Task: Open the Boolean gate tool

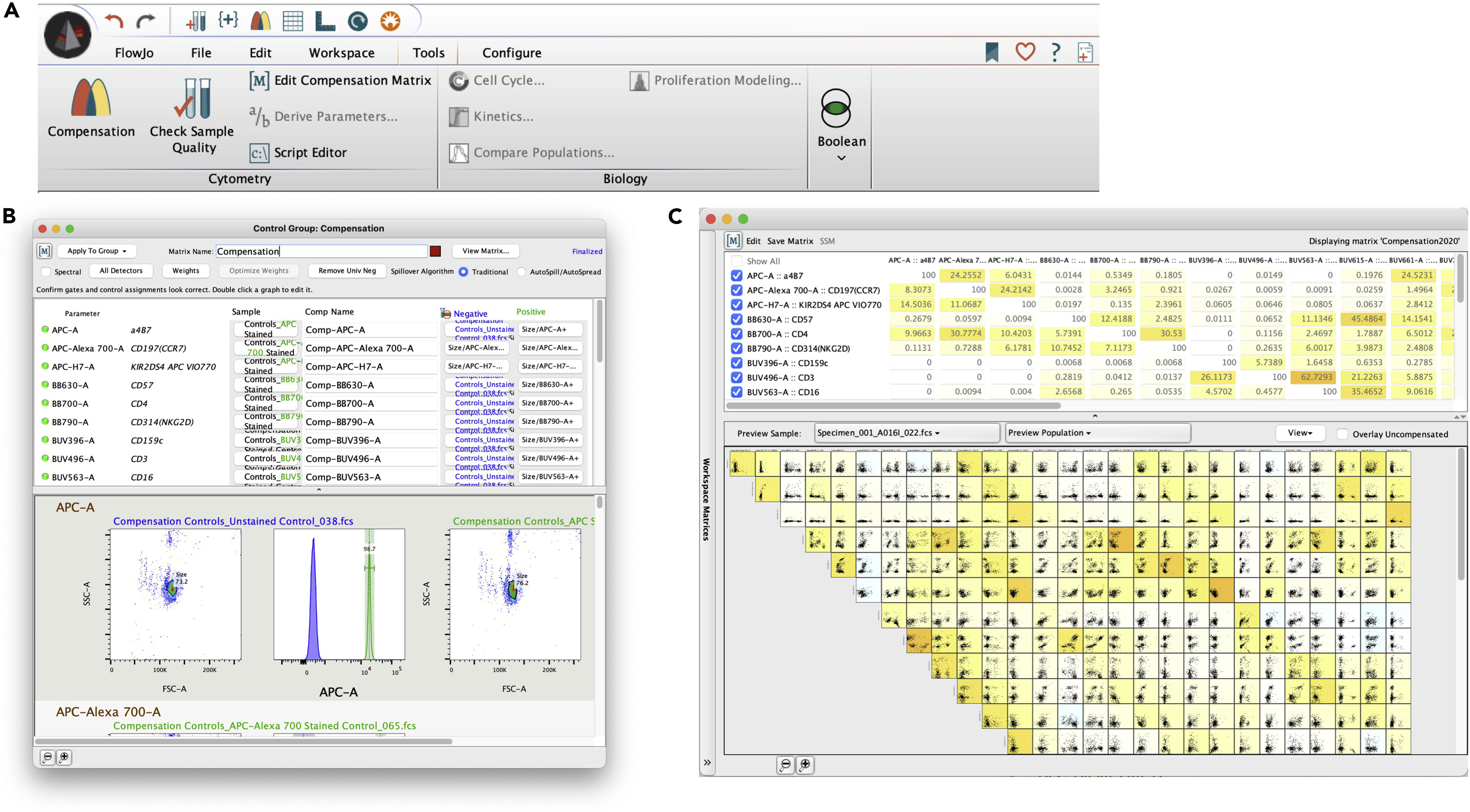Action: click(836, 108)
